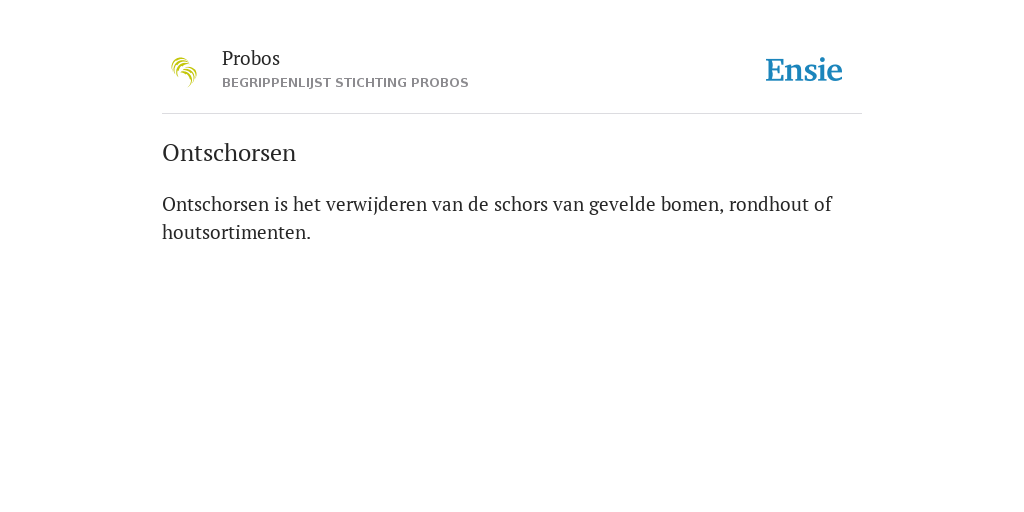Click the horizontal divider line below the header

512,114
